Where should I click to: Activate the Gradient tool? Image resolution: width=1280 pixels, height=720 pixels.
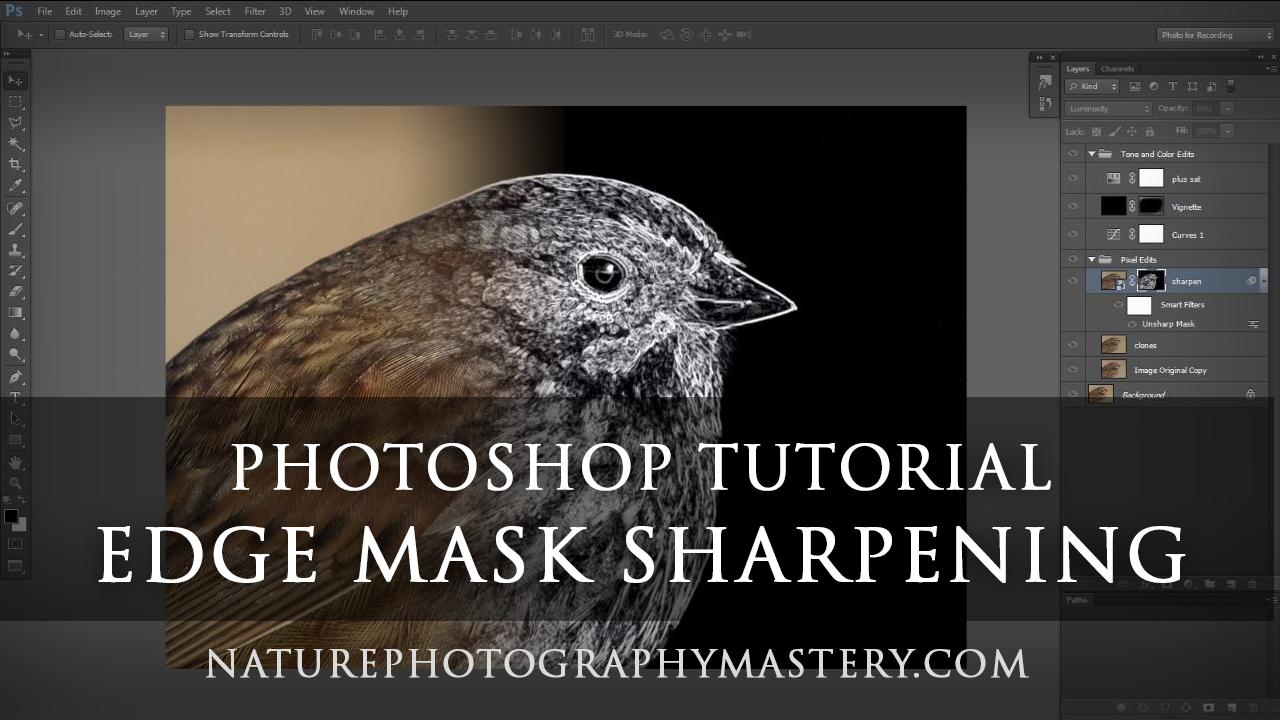pyautogui.click(x=14, y=311)
